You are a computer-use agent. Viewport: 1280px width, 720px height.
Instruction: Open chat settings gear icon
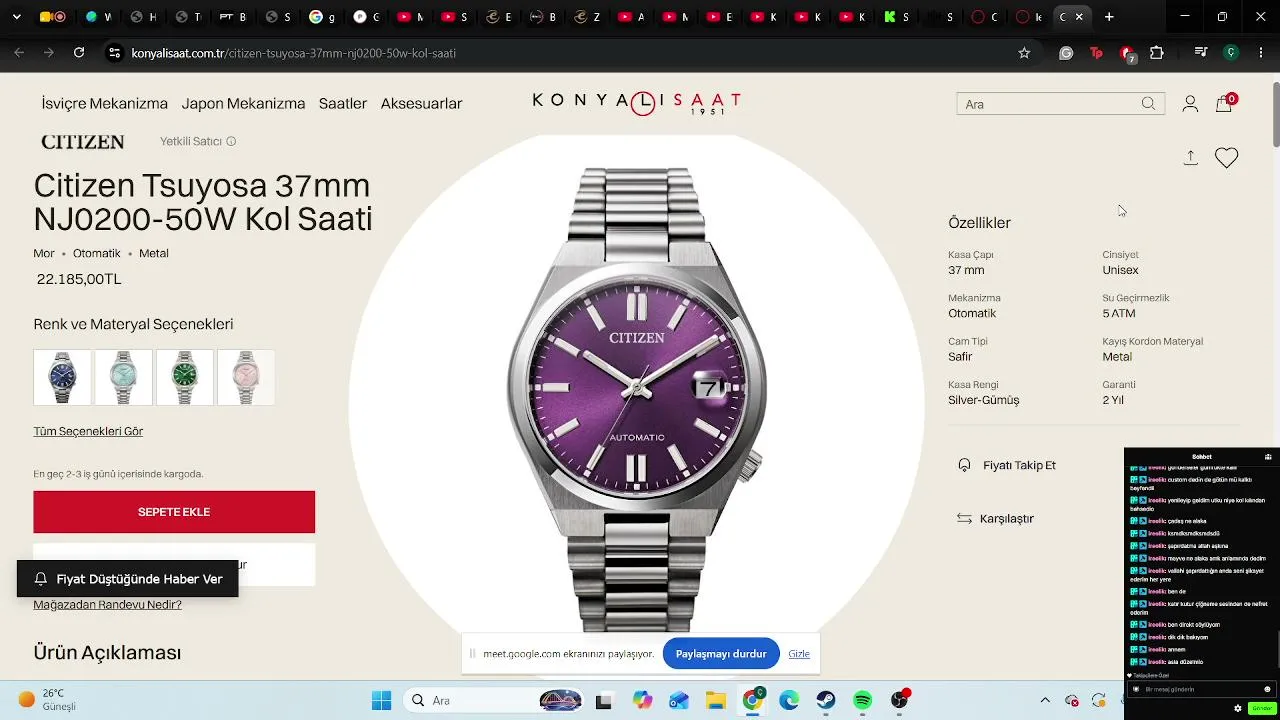tap(1238, 708)
